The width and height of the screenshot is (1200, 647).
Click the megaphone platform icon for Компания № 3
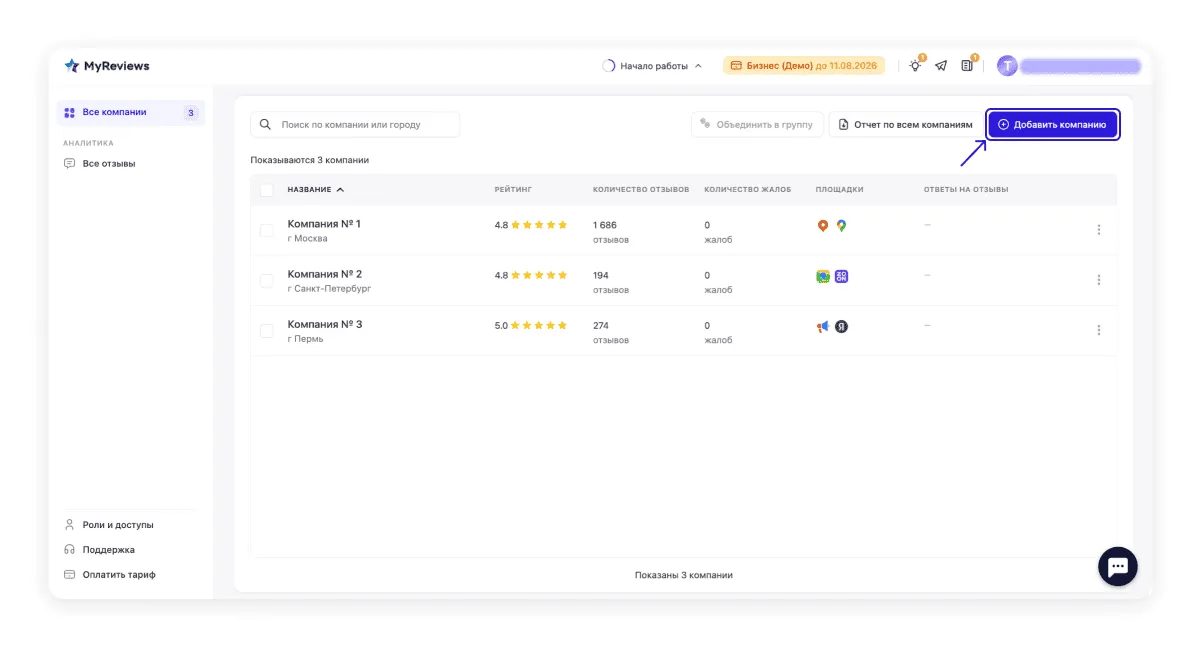[823, 327]
